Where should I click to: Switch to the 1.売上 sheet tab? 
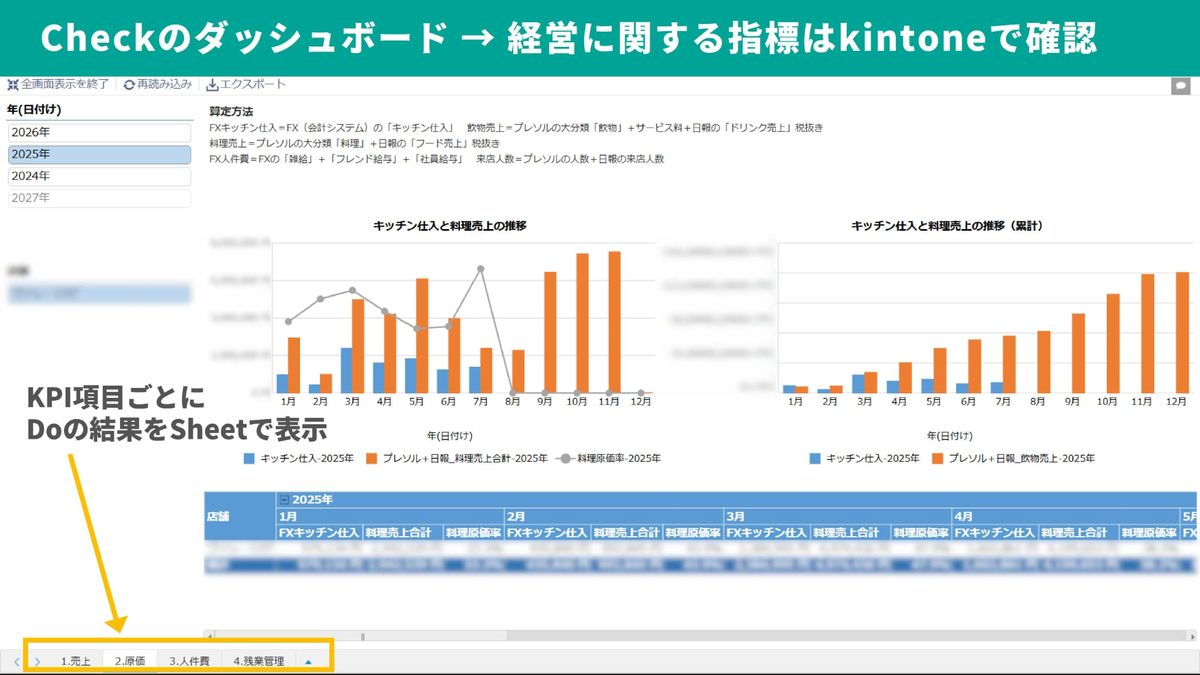[x=75, y=661]
